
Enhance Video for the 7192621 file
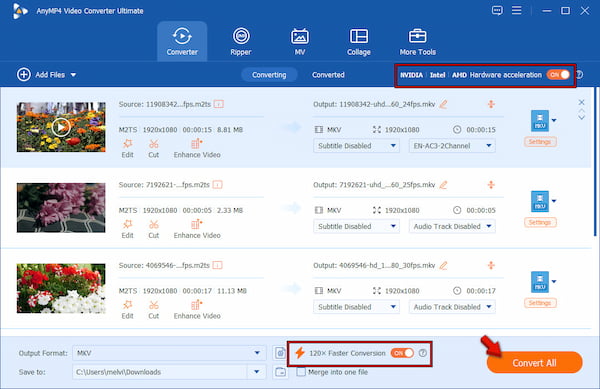tap(197, 229)
